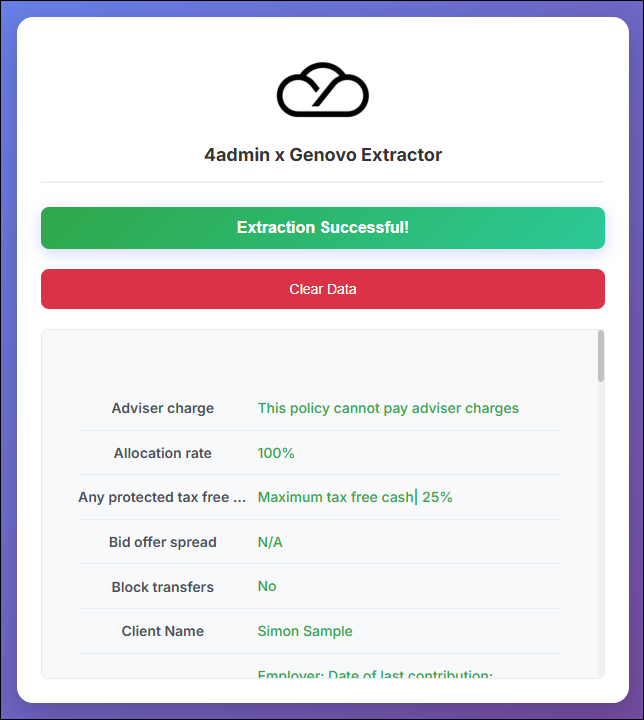Click 'This policy cannot pay adviser charges' value

[x=388, y=408]
